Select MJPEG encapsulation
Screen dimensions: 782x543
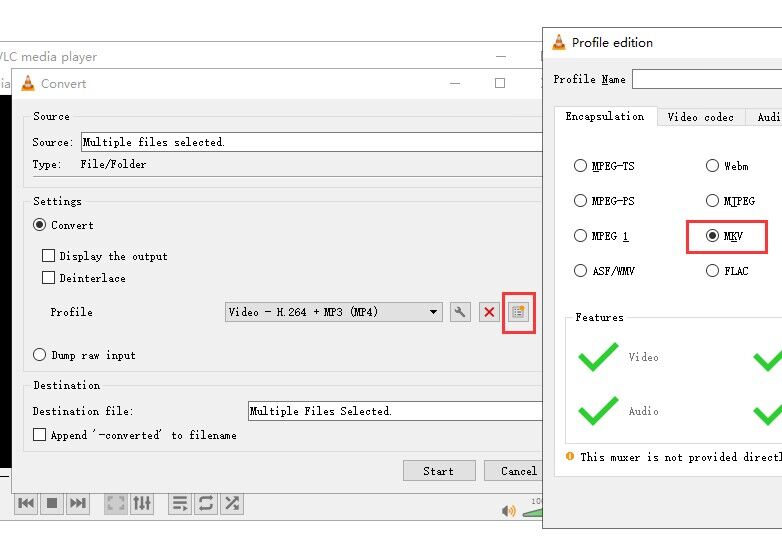(x=712, y=201)
